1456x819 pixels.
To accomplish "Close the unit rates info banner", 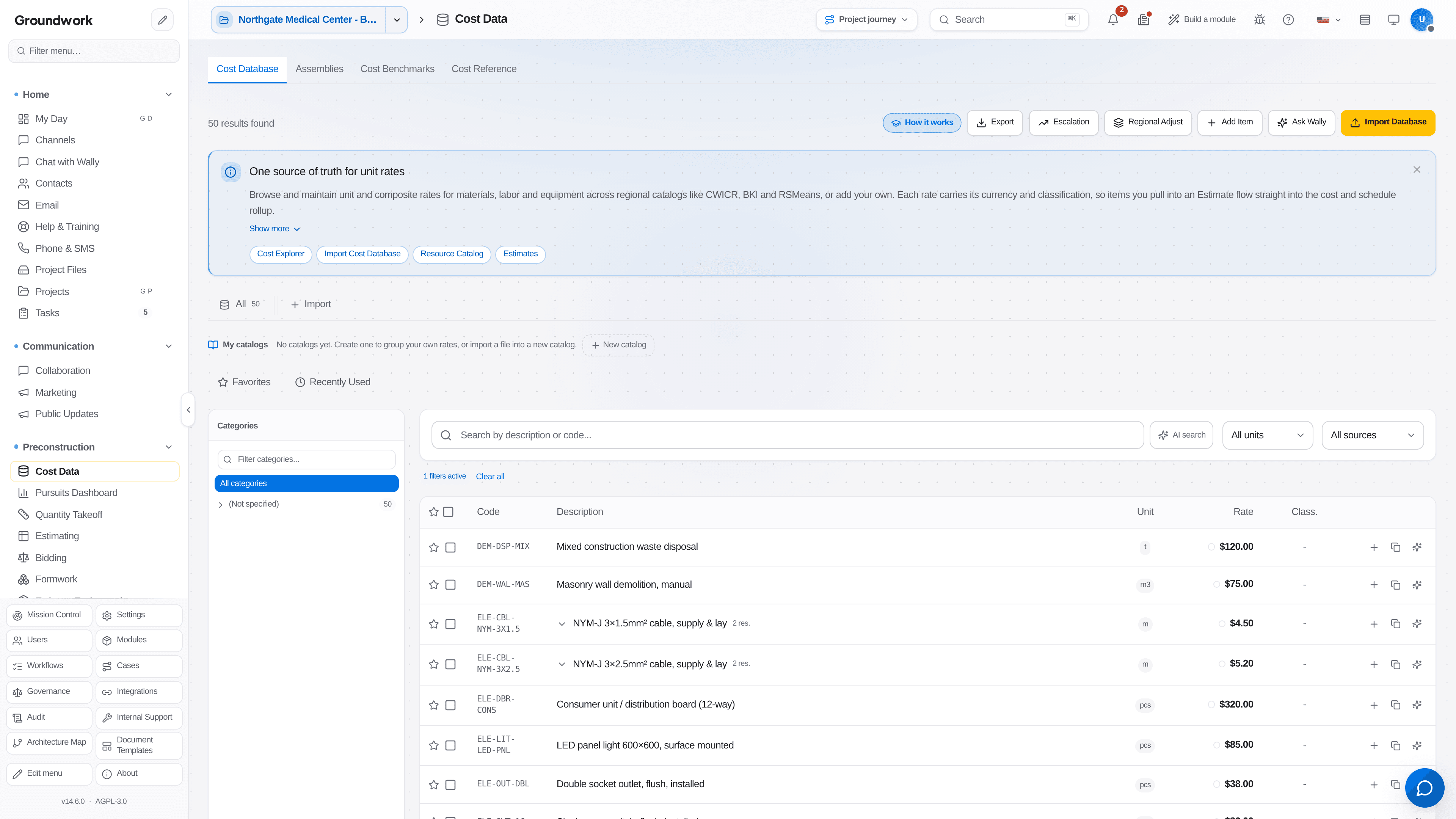I will click(x=1417, y=169).
